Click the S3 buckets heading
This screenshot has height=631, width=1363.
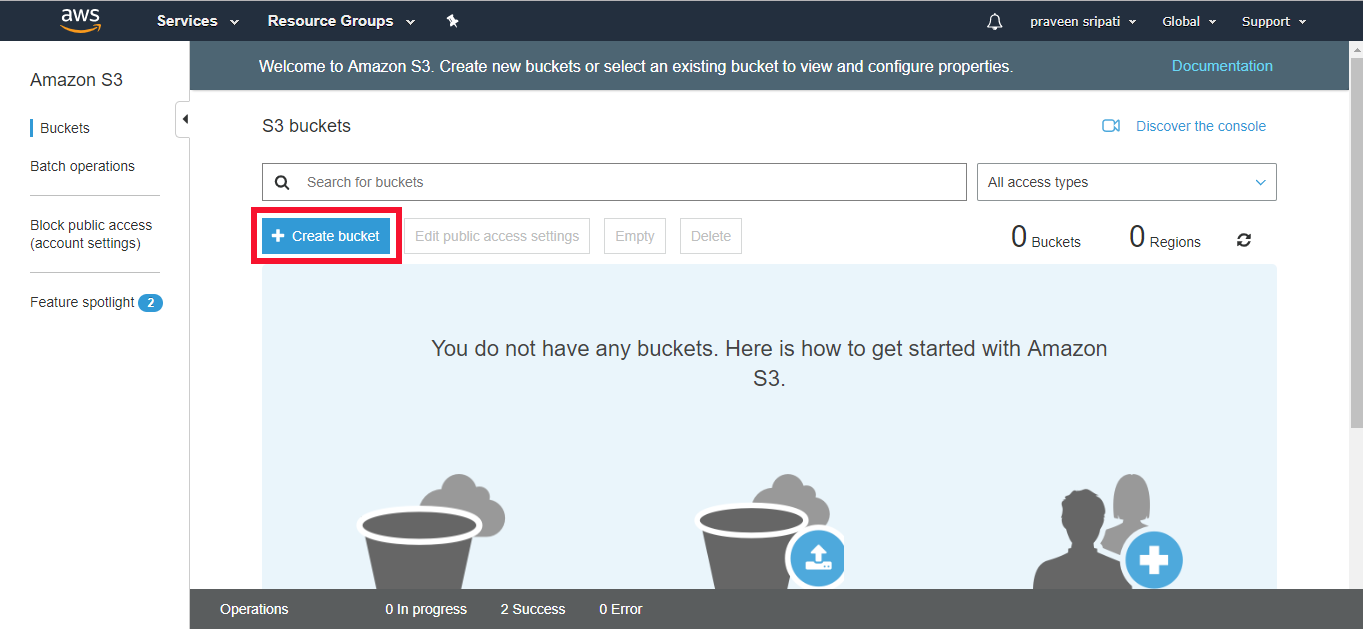tap(306, 126)
